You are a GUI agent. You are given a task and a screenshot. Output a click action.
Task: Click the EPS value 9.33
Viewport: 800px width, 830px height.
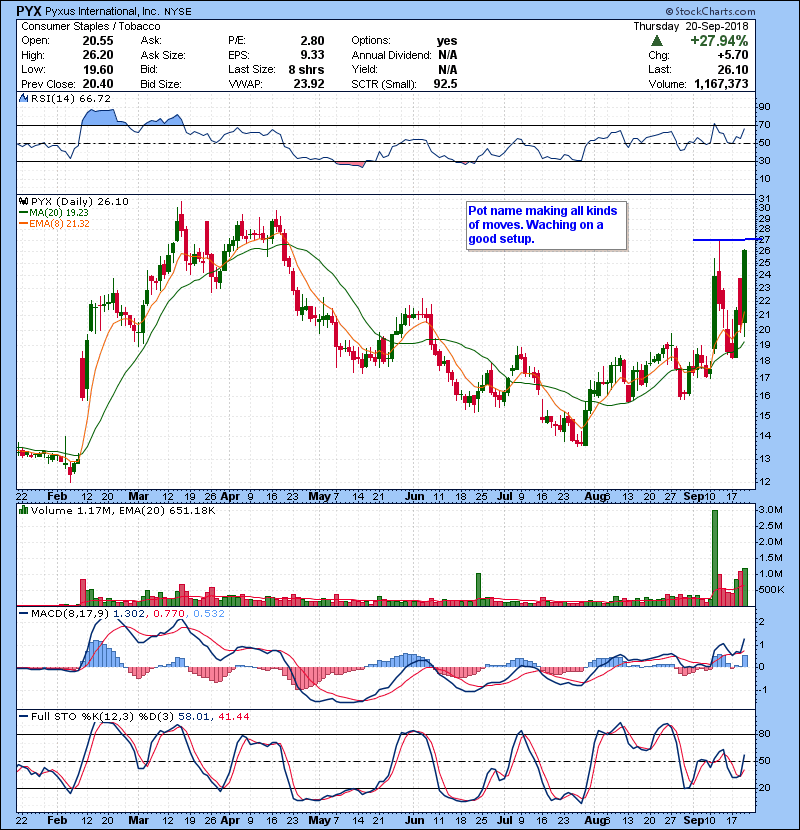(312, 55)
